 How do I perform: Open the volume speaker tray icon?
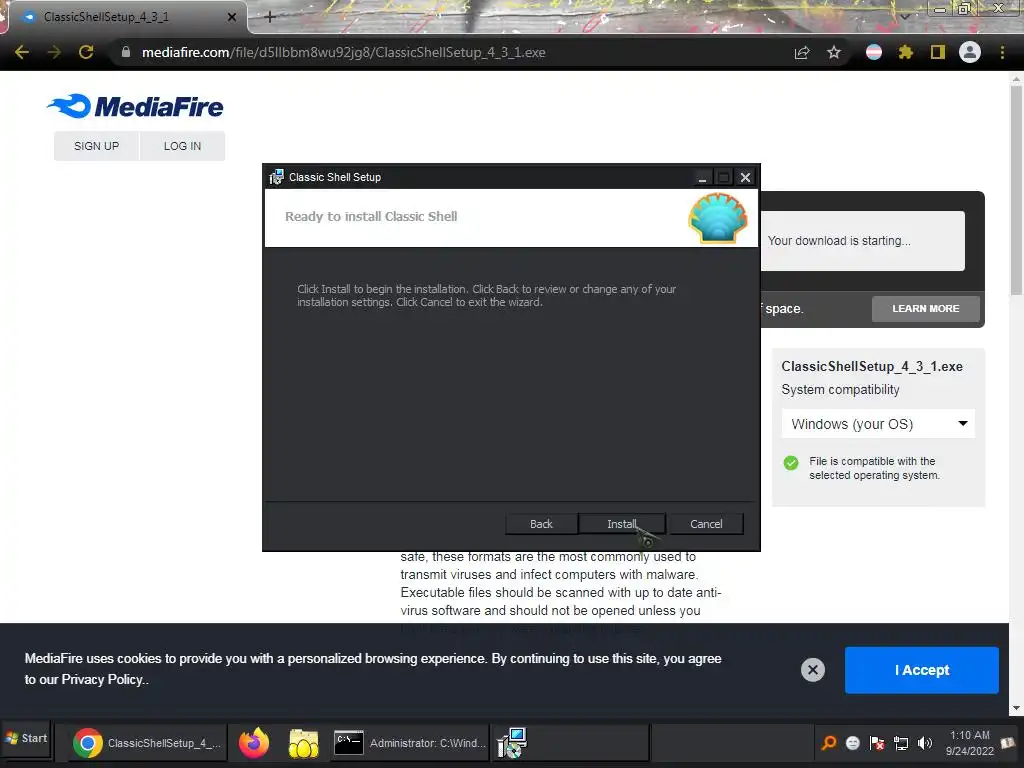point(925,743)
